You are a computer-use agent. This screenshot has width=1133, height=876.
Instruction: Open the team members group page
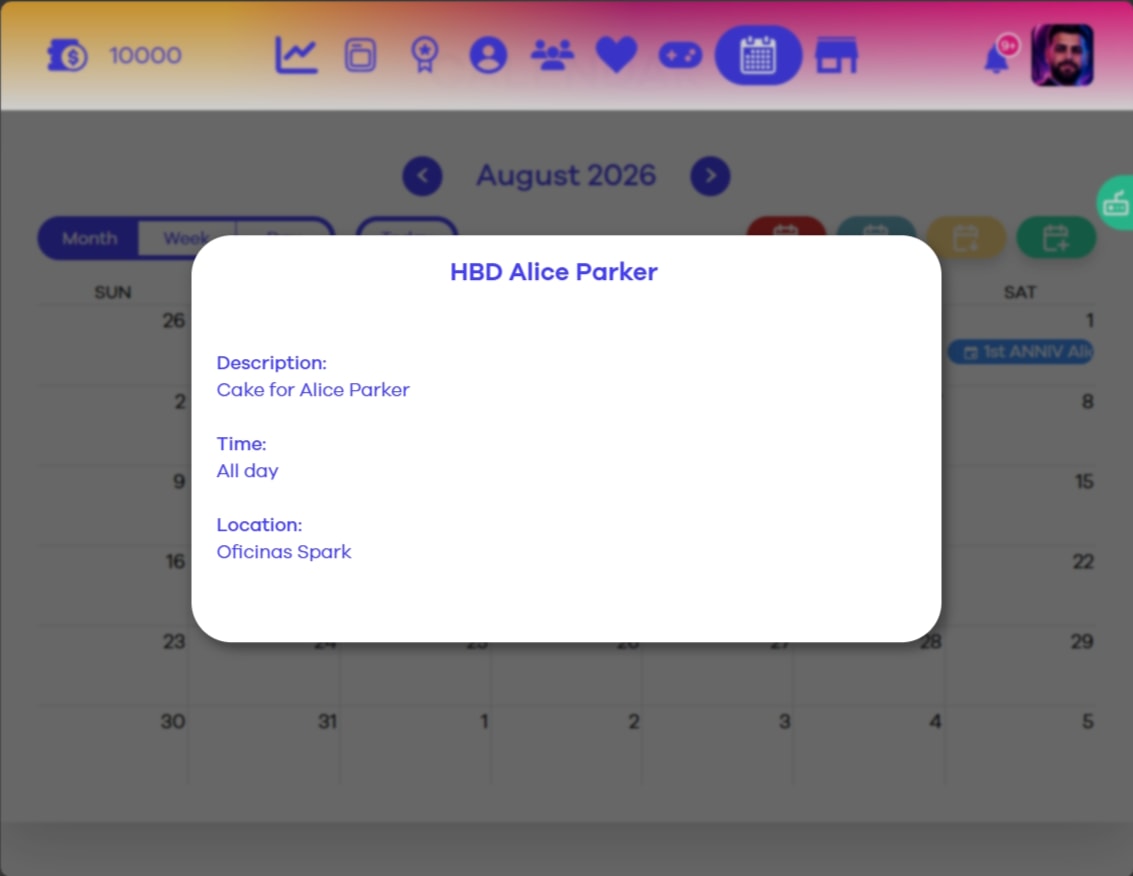point(553,55)
